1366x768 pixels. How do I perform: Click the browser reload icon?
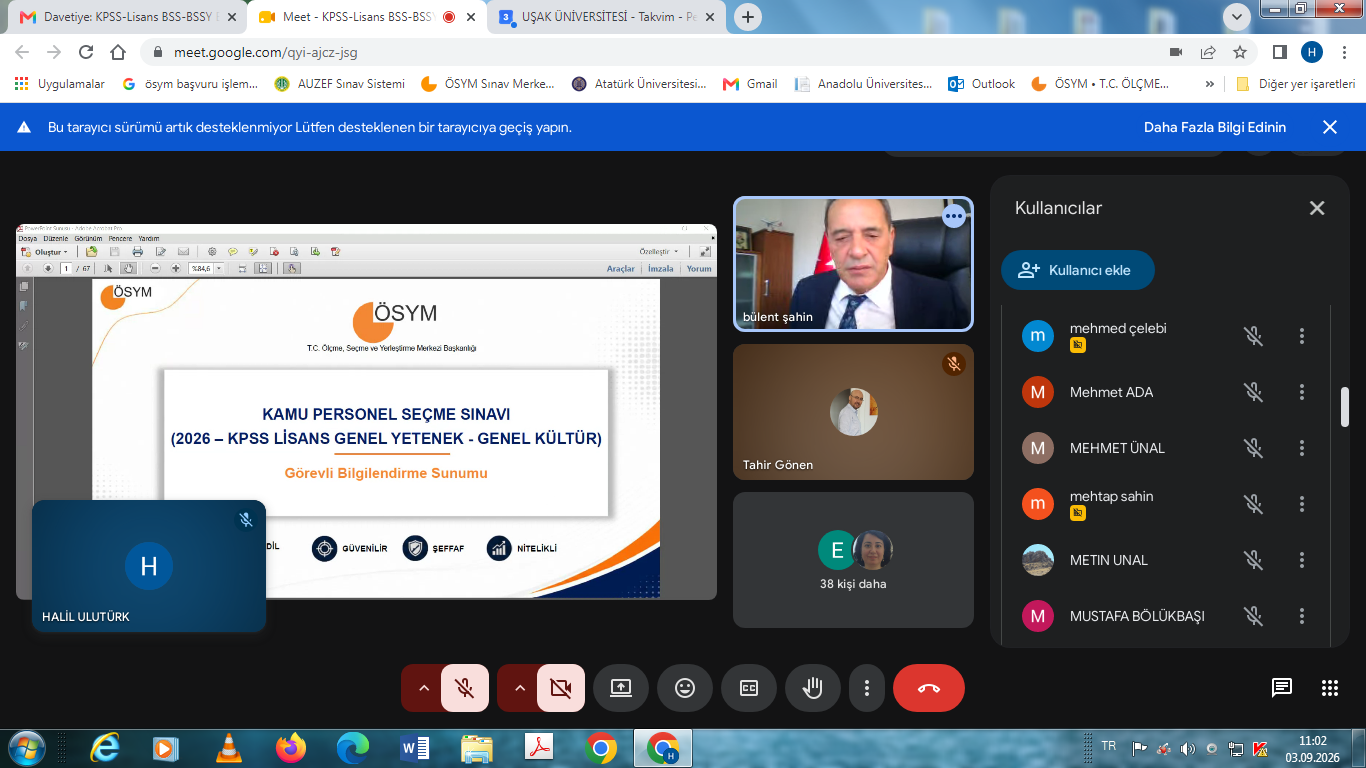tap(86, 52)
